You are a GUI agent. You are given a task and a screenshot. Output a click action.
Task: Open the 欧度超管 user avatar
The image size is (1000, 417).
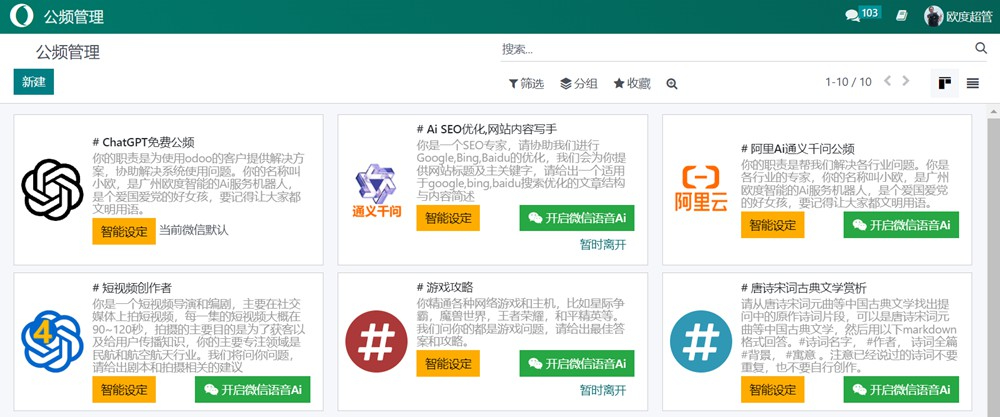[934, 17]
